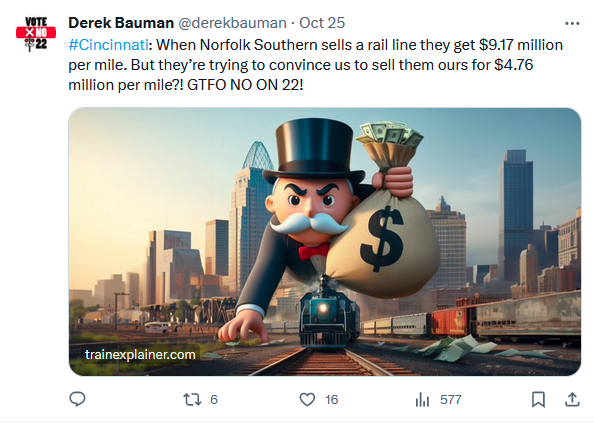Click the reply speech bubble icon
Image resolution: width=594 pixels, height=424 pixels.
point(77,399)
